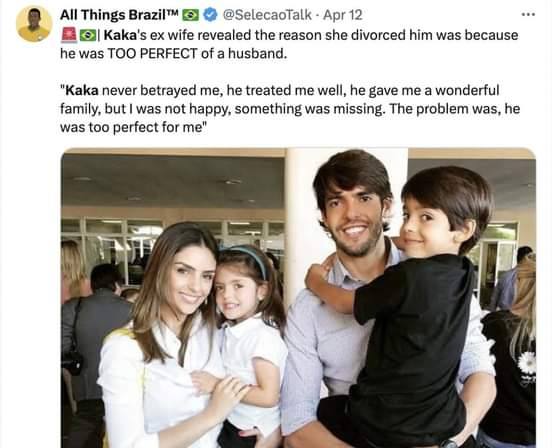Click the red siren emoji
The image size is (552, 448).
[x=69, y=35]
